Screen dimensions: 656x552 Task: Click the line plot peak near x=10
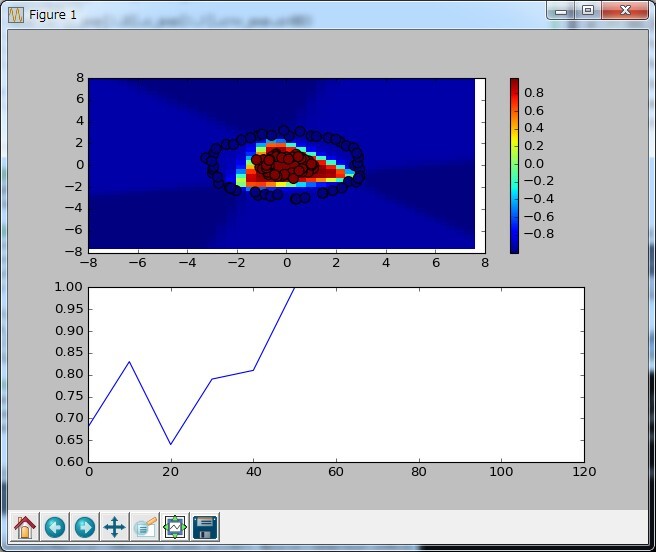(129, 362)
